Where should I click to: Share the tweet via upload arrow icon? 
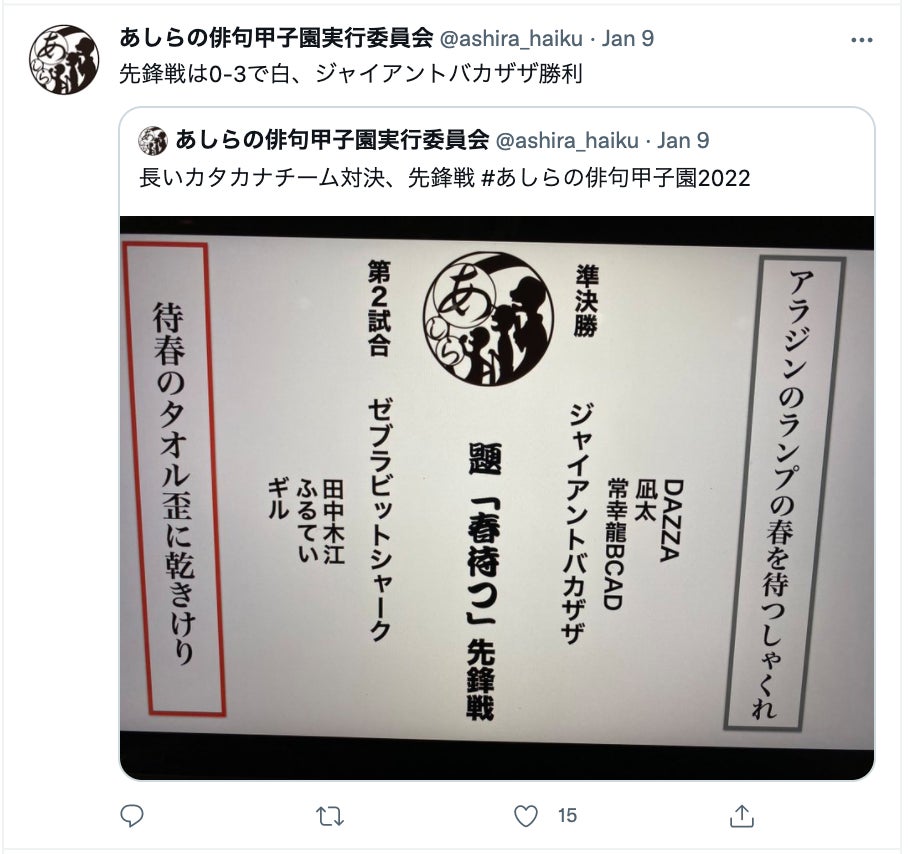point(741,816)
